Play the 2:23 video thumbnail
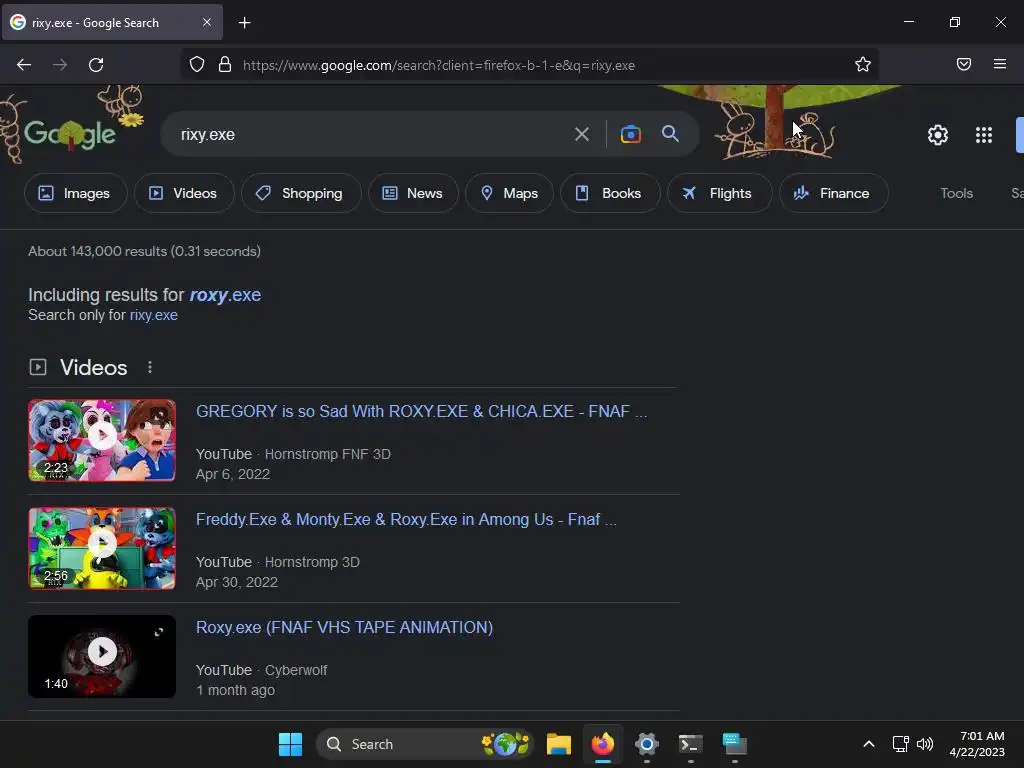 (x=102, y=440)
